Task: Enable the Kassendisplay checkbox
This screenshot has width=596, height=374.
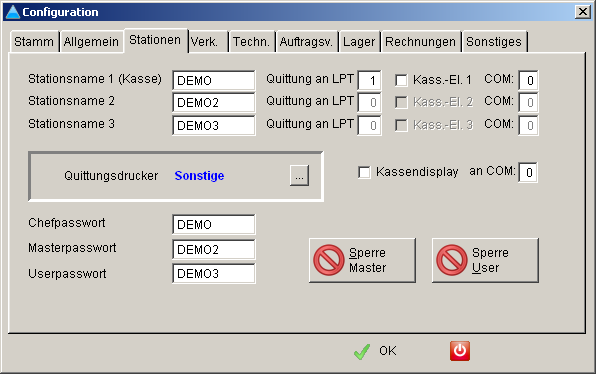Action: point(364,172)
